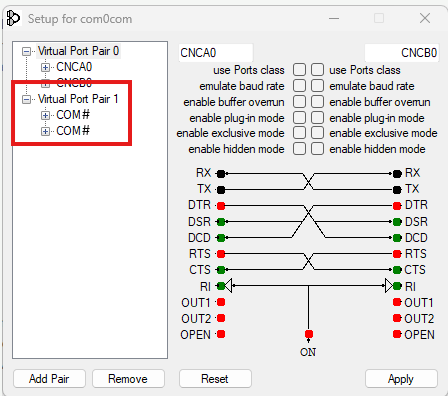The image size is (448, 396).
Task: Select the OUT2 pin on the CNCB0 side
Action: tap(397, 318)
